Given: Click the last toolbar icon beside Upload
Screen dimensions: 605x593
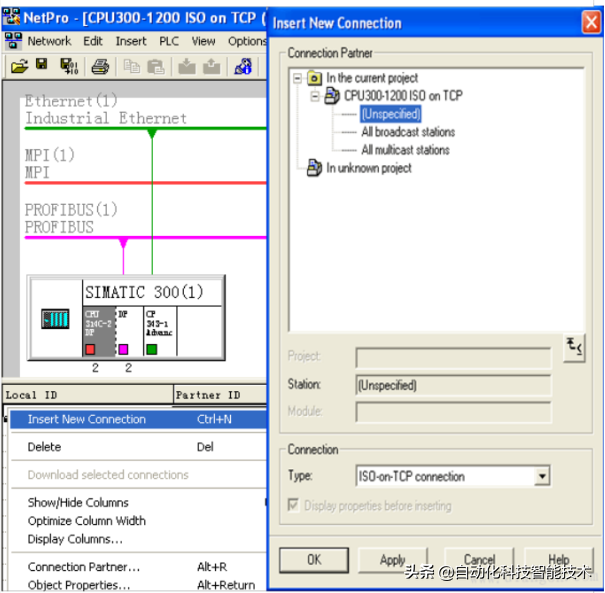Looking at the screenshot, I should (242, 66).
